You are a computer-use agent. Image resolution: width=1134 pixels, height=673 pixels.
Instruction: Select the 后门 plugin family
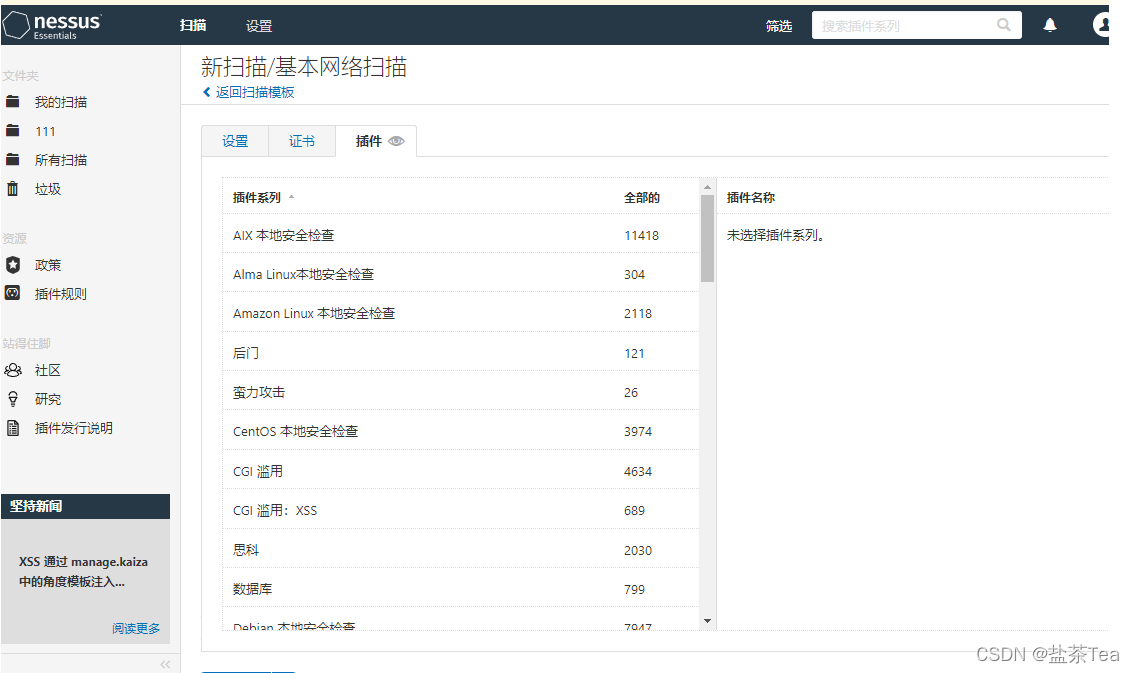click(x=461, y=353)
